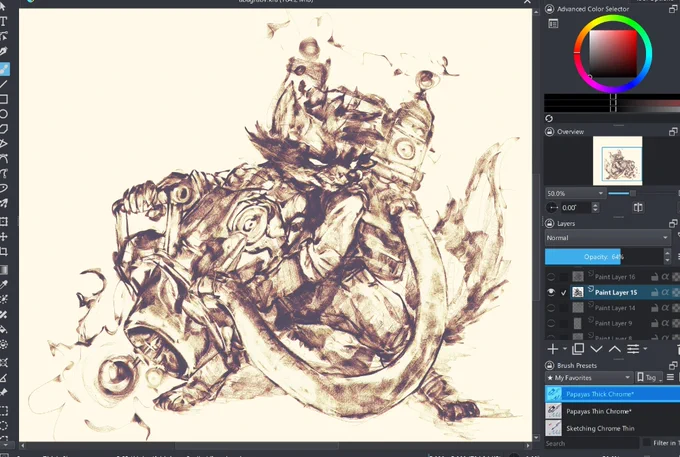Select the Ellipse shape tool
Image resolution: width=680 pixels, height=457 pixels.
pos(3,114)
